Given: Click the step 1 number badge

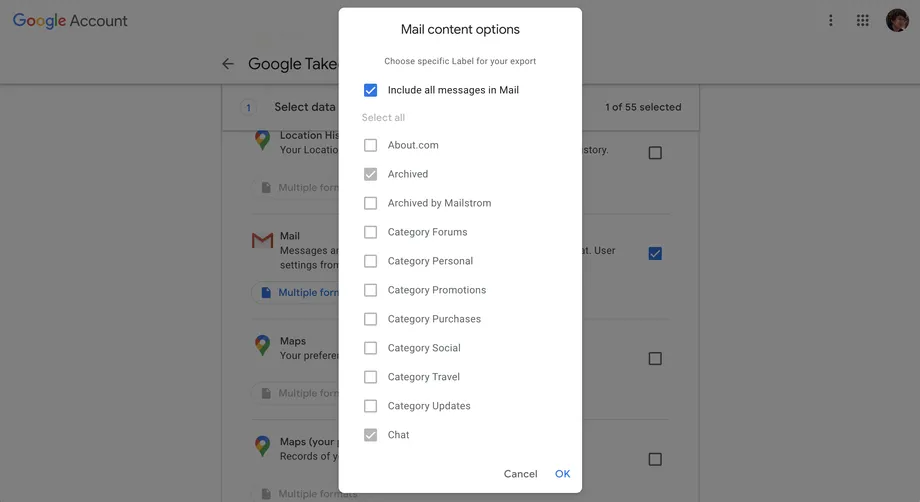Looking at the screenshot, I should pyautogui.click(x=248, y=108).
